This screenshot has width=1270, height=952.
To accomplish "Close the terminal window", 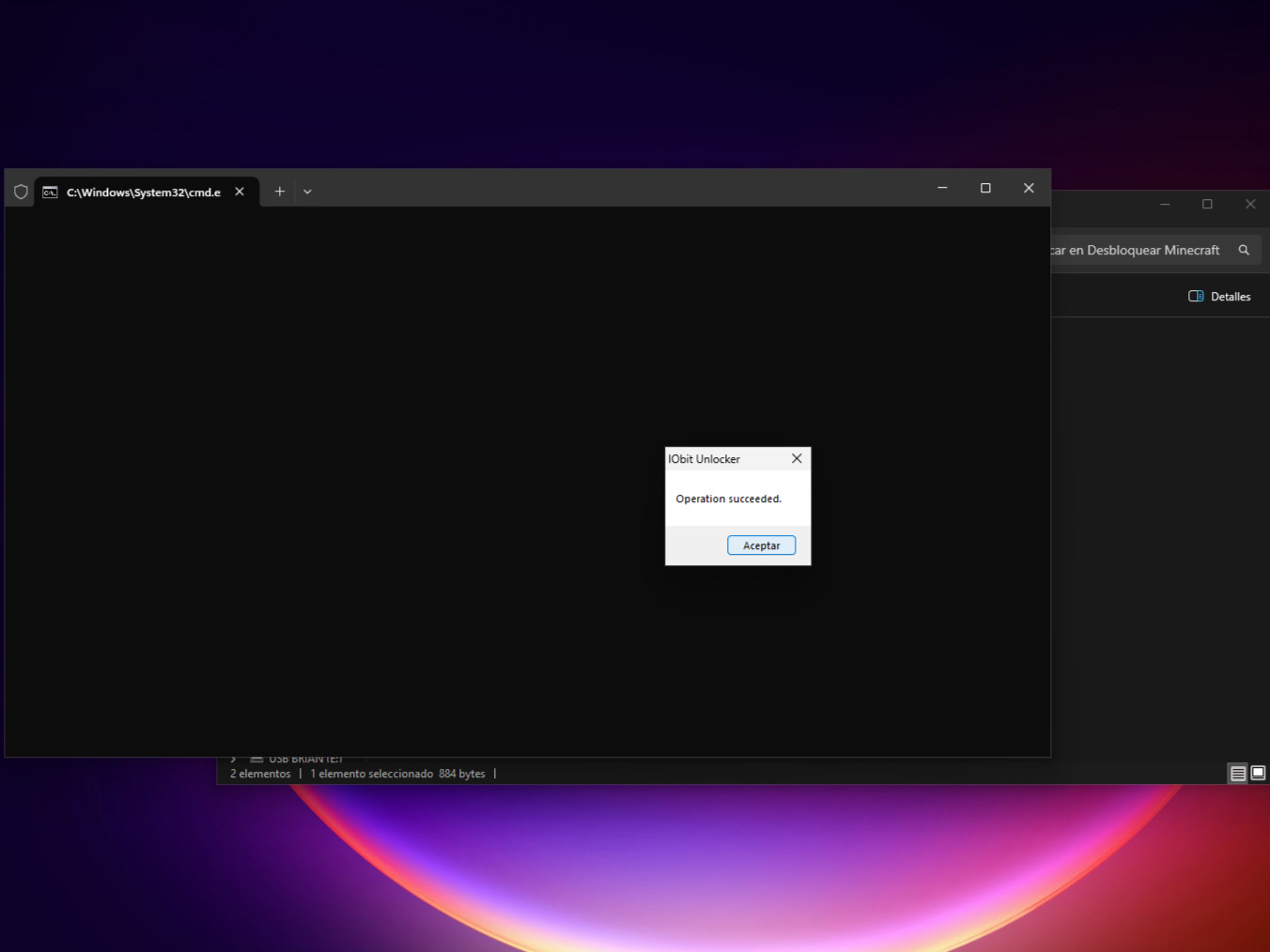I will (1029, 188).
